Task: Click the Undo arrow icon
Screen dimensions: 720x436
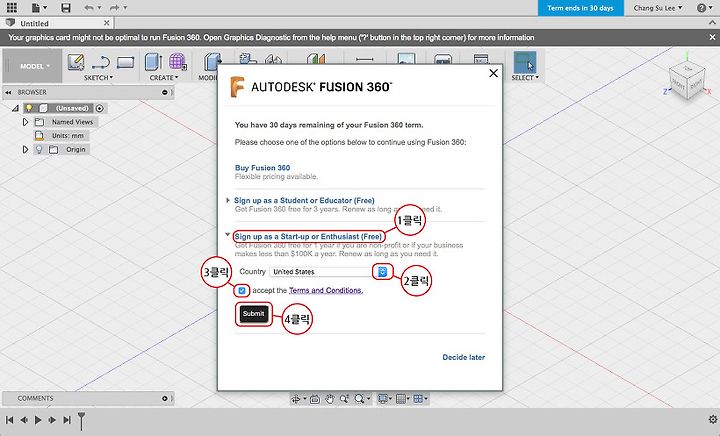Action: point(90,8)
